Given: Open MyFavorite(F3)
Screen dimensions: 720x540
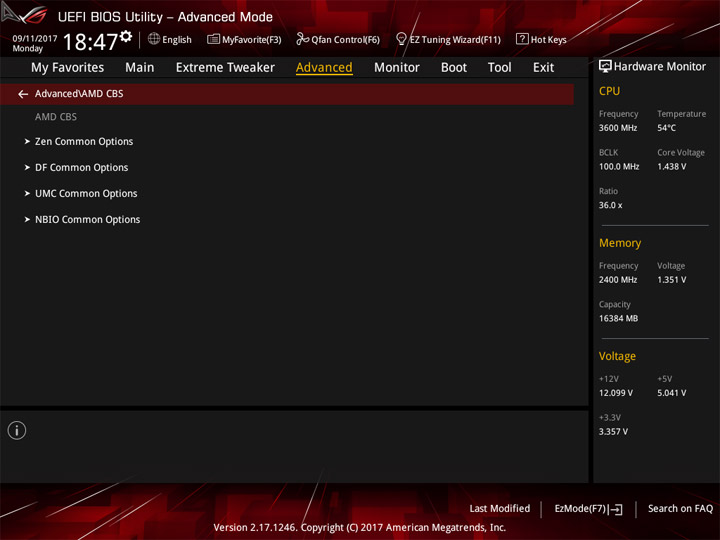Looking at the screenshot, I should click(x=244, y=39).
